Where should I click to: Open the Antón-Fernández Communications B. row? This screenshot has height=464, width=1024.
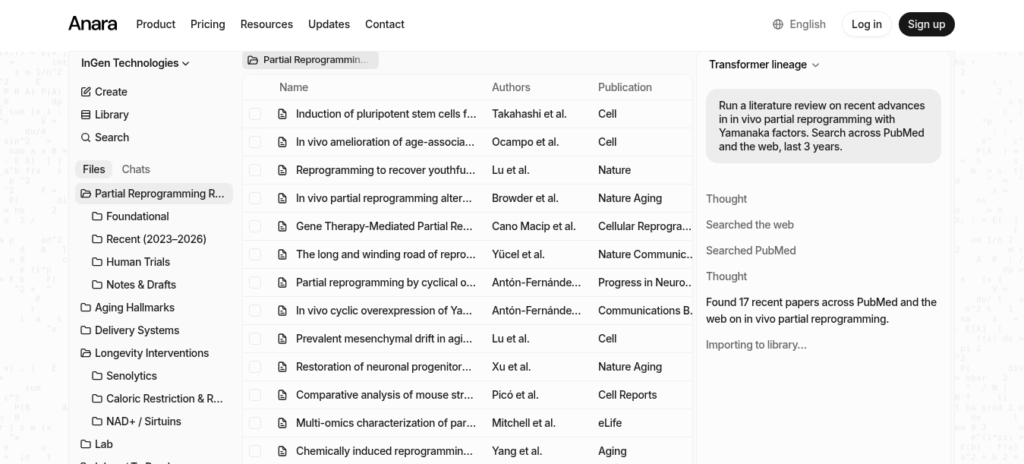pyautogui.click(x=468, y=310)
